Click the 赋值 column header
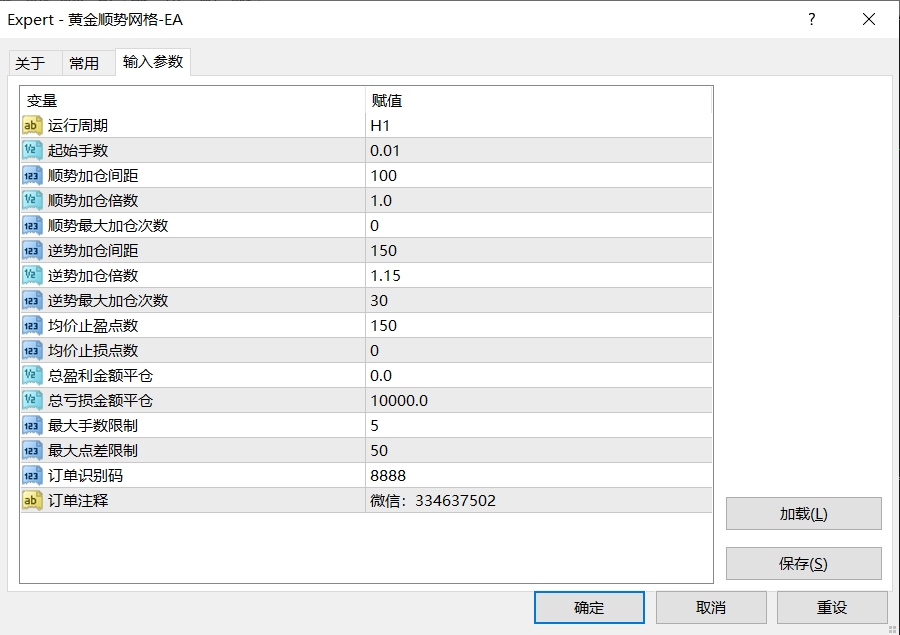The image size is (900, 635). [x=387, y=100]
